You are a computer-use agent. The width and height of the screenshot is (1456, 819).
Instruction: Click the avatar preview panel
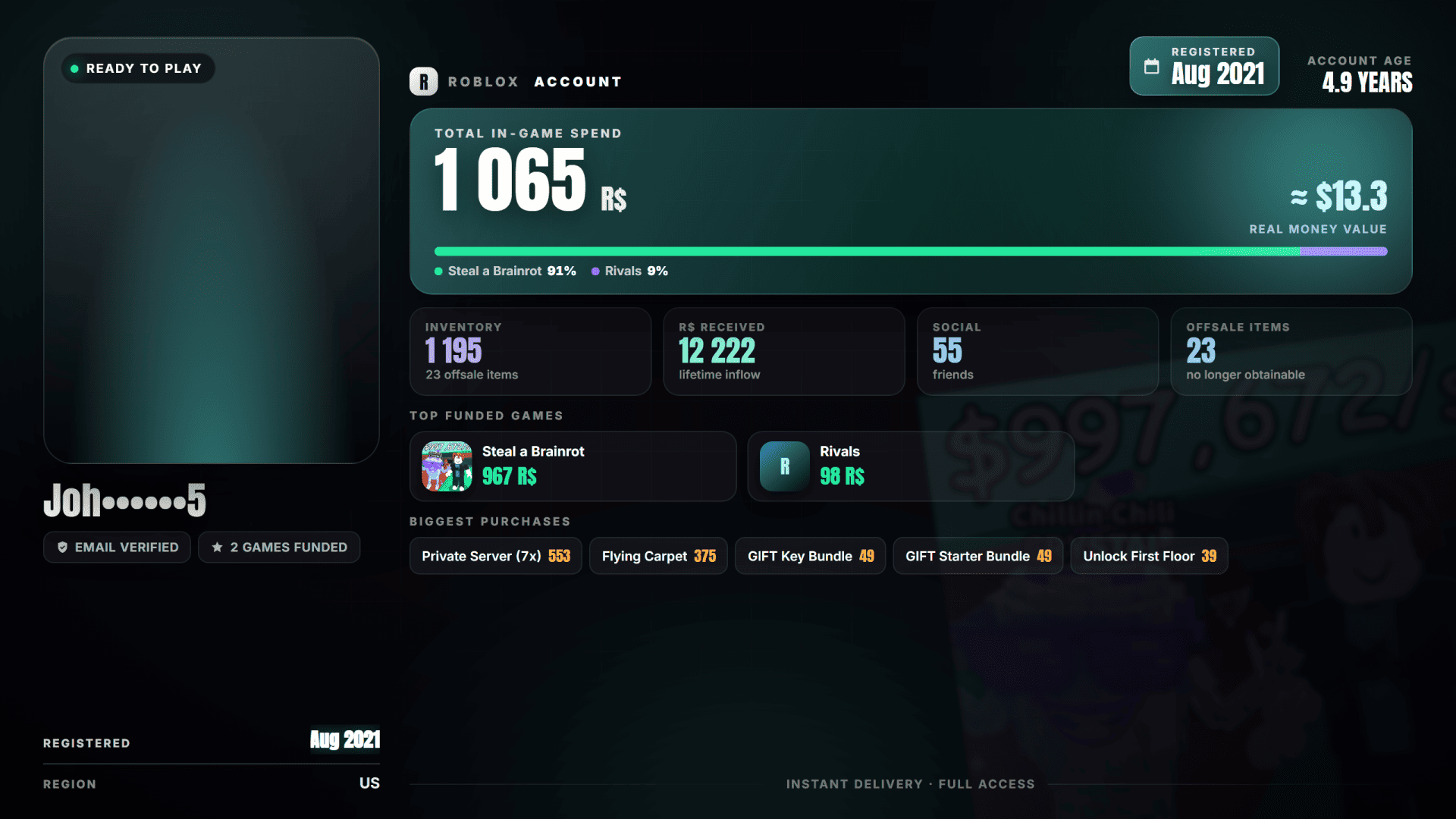pos(212,250)
